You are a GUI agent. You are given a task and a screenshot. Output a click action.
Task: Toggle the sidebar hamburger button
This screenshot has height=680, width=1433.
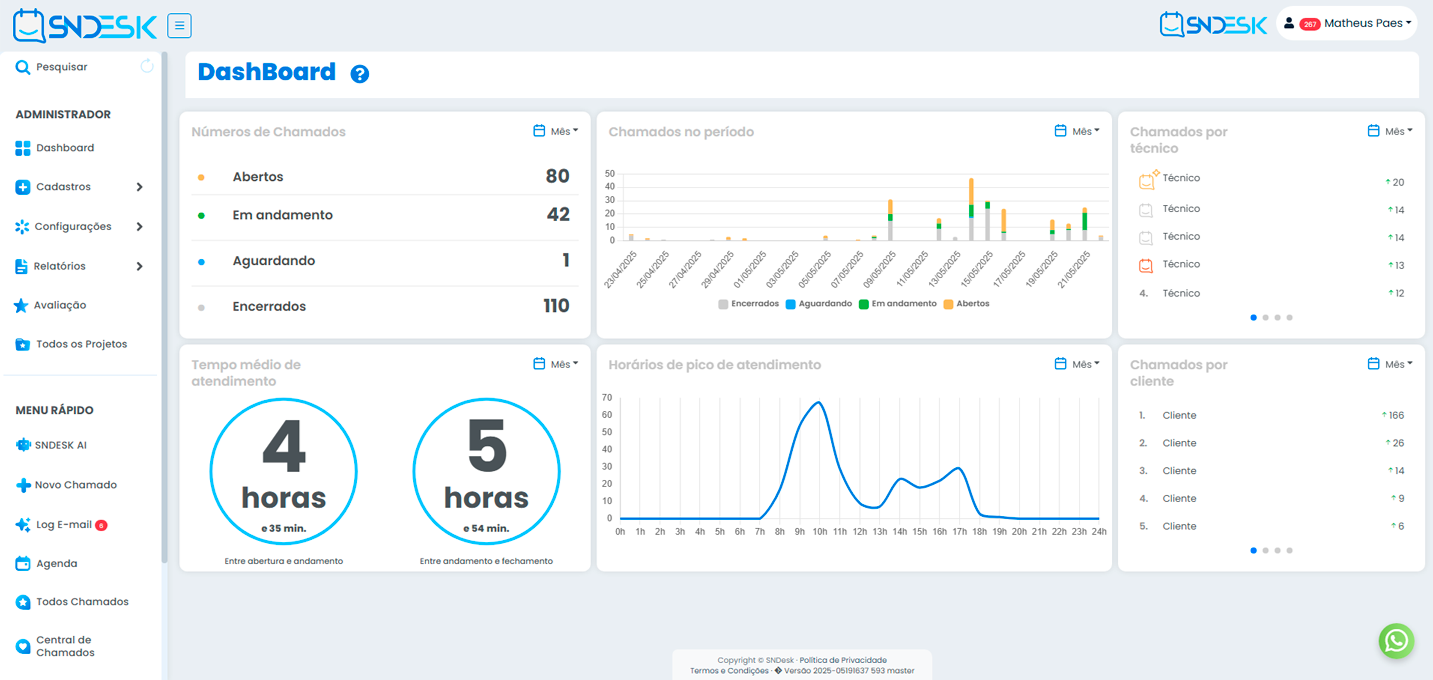click(179, 24)
